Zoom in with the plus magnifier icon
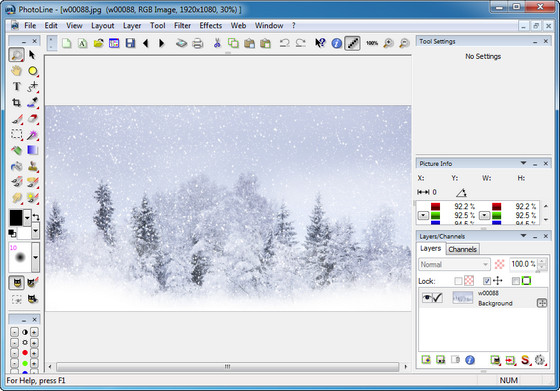This screenshot has width=560, height=391. click(388, 43)
